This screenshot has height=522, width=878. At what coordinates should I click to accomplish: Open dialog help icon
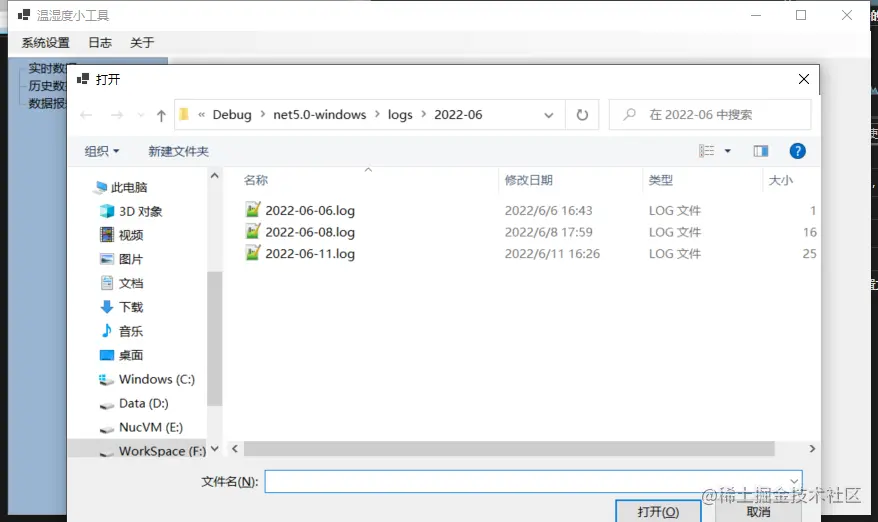(797, 151)
